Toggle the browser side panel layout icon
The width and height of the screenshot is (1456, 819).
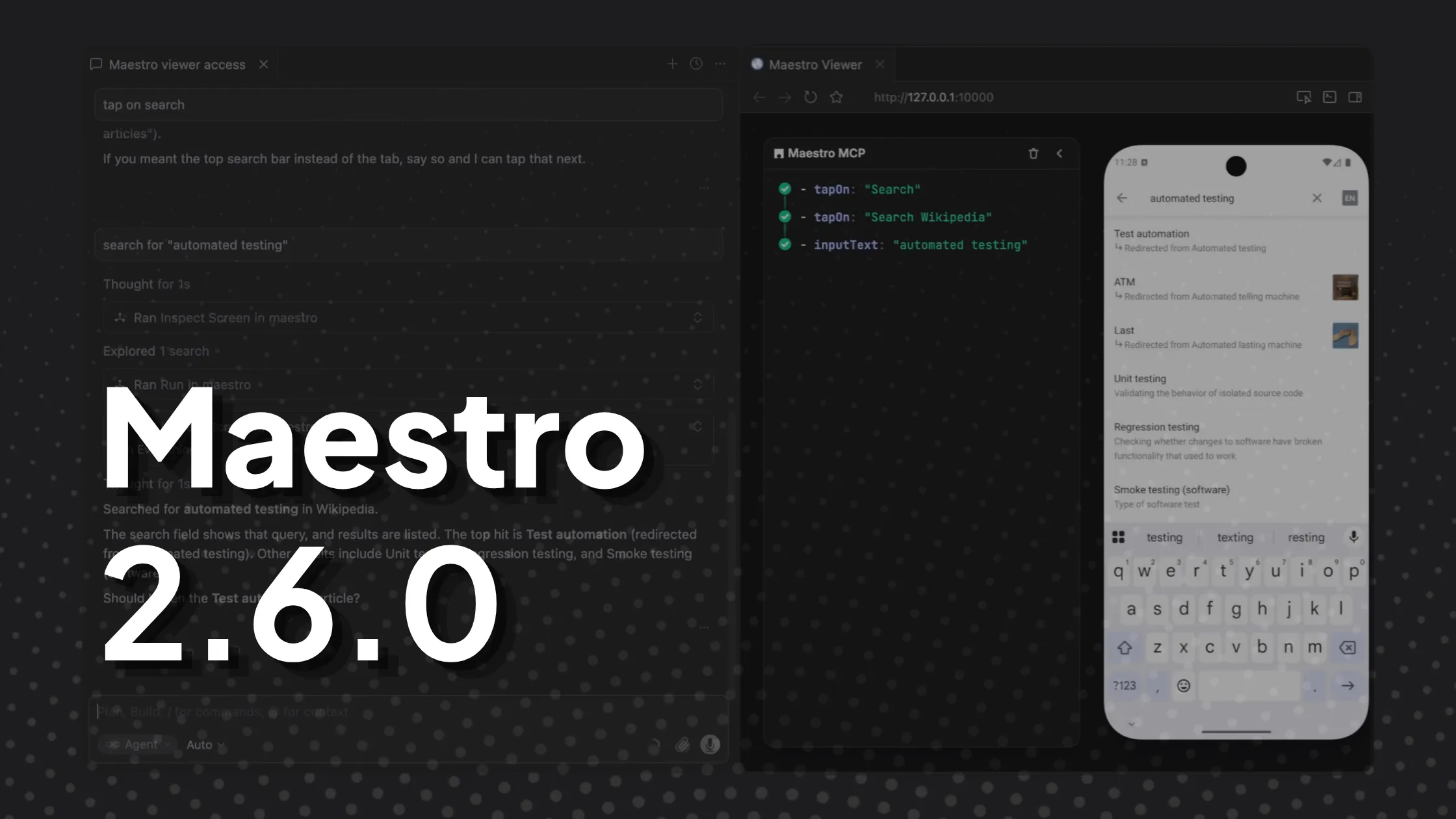click(x=1355, y=97)
